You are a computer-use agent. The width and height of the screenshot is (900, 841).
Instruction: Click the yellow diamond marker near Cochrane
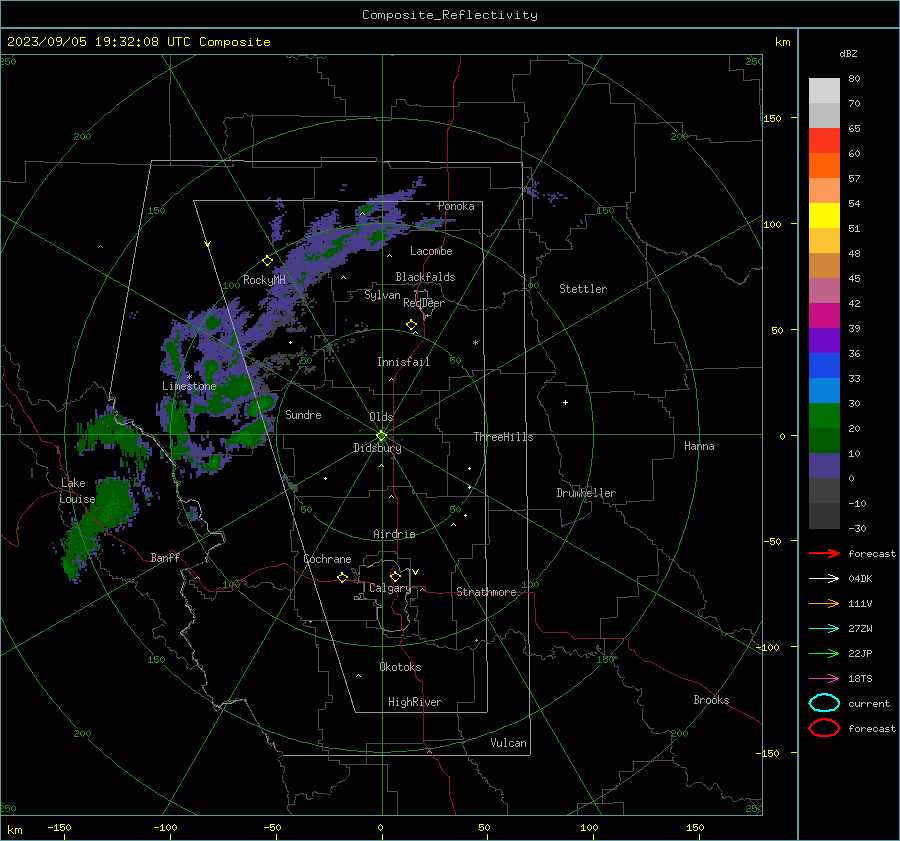tap(342, 577)
